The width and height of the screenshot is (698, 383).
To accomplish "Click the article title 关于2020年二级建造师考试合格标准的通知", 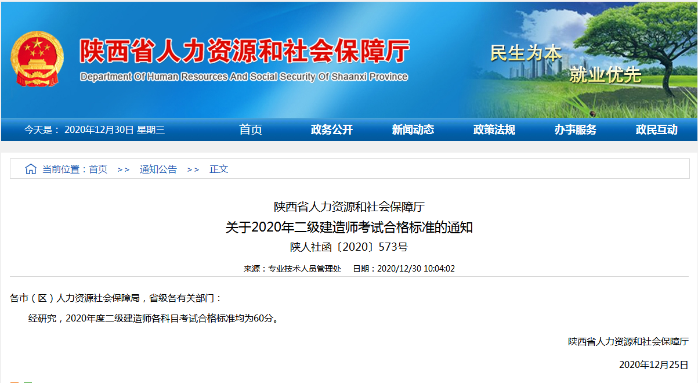I will point(349,228).
